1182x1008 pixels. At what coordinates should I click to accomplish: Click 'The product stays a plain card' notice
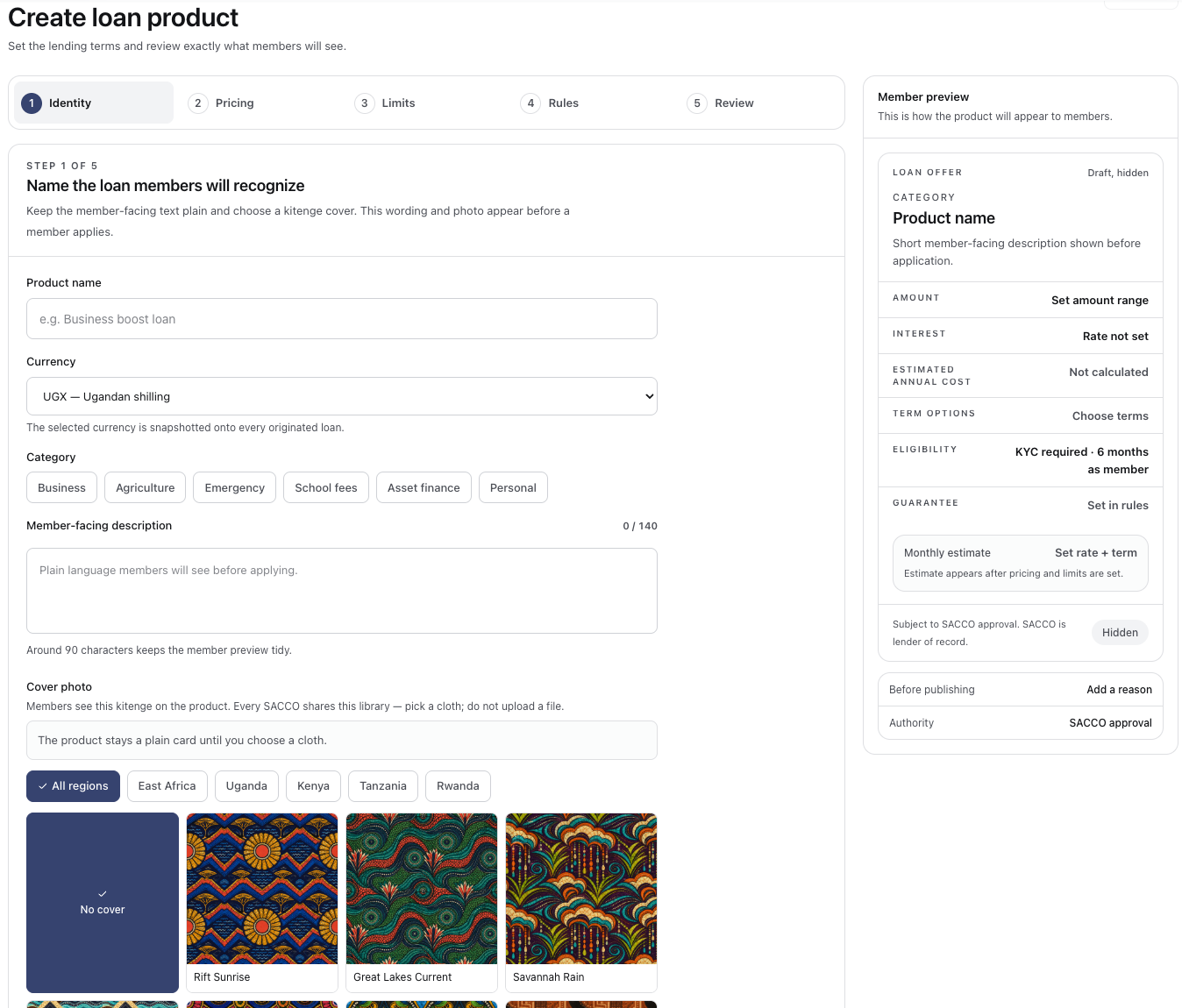tap(342, 740)
